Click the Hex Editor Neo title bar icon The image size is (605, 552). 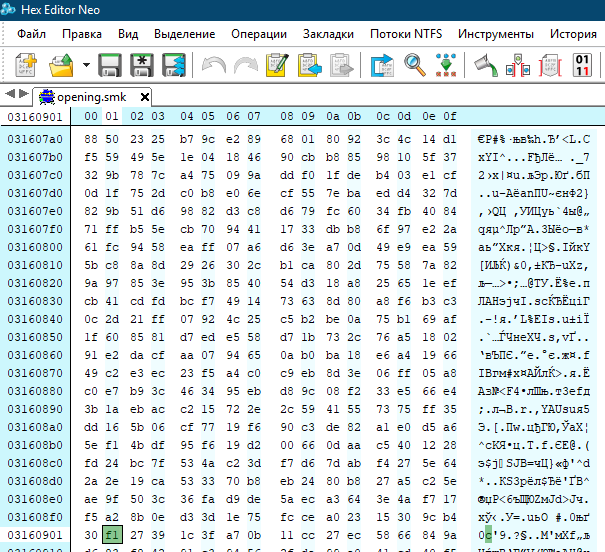tap(8, 10)
